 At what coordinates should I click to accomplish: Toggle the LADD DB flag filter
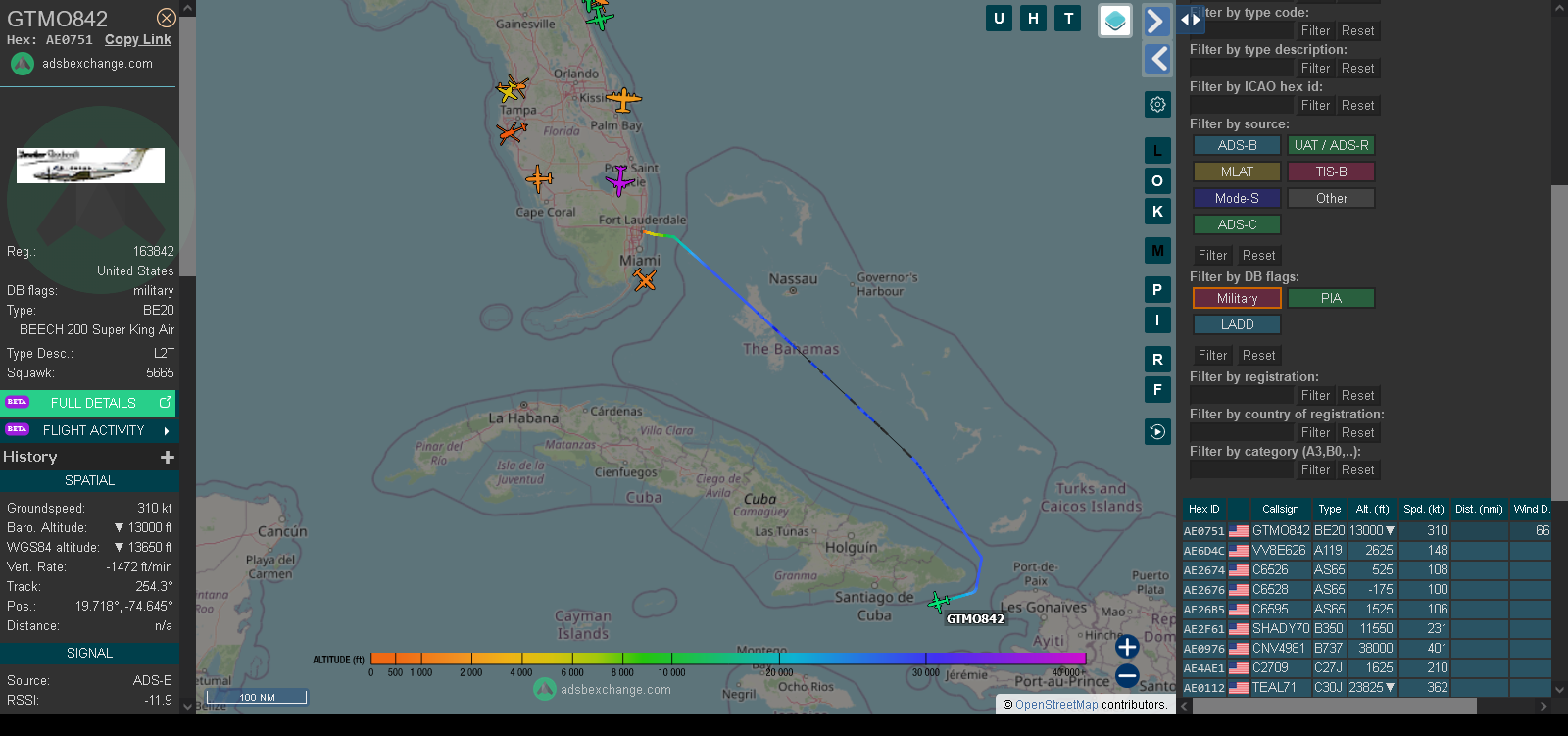pyautogui.click(x=1237, y=324)
